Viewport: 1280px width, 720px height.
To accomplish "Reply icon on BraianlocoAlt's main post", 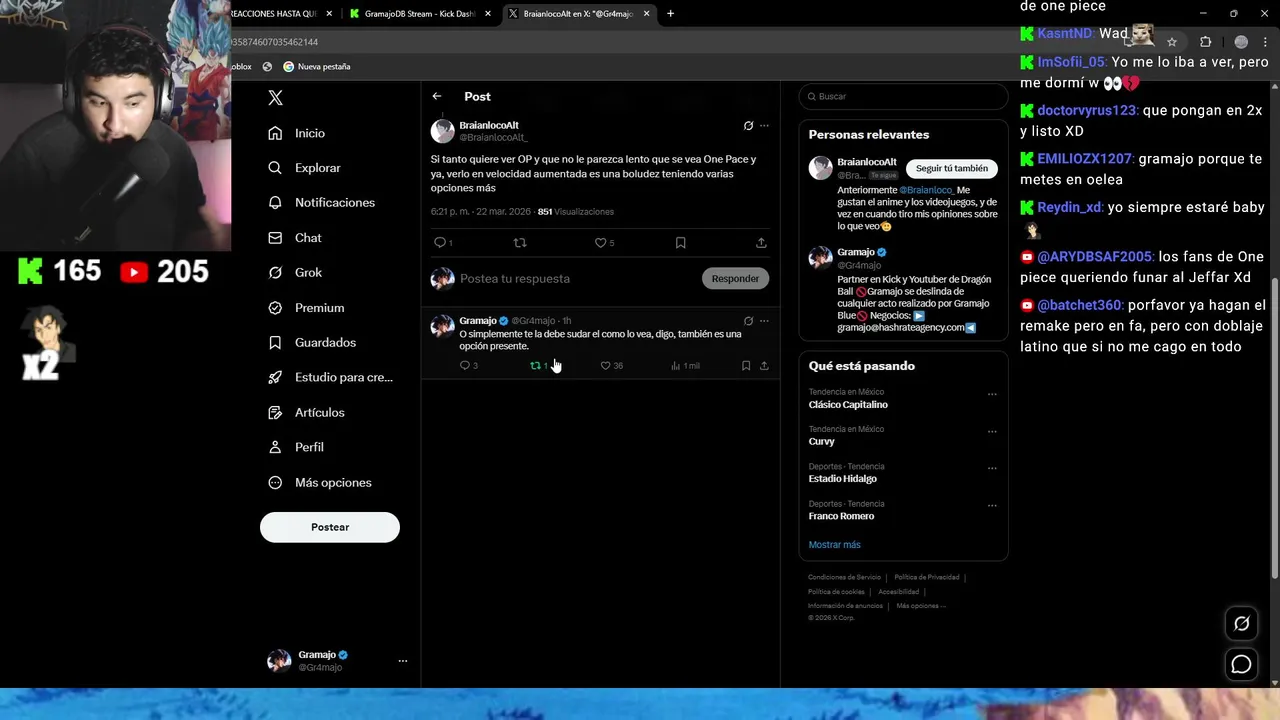I will [439, 242].
